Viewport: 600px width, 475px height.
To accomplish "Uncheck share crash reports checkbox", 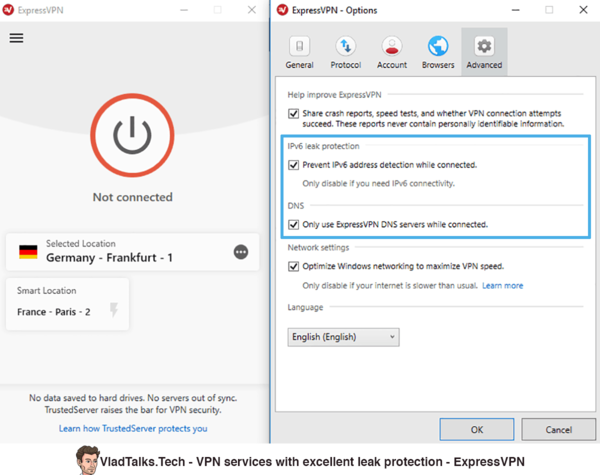I will (293, 114).
